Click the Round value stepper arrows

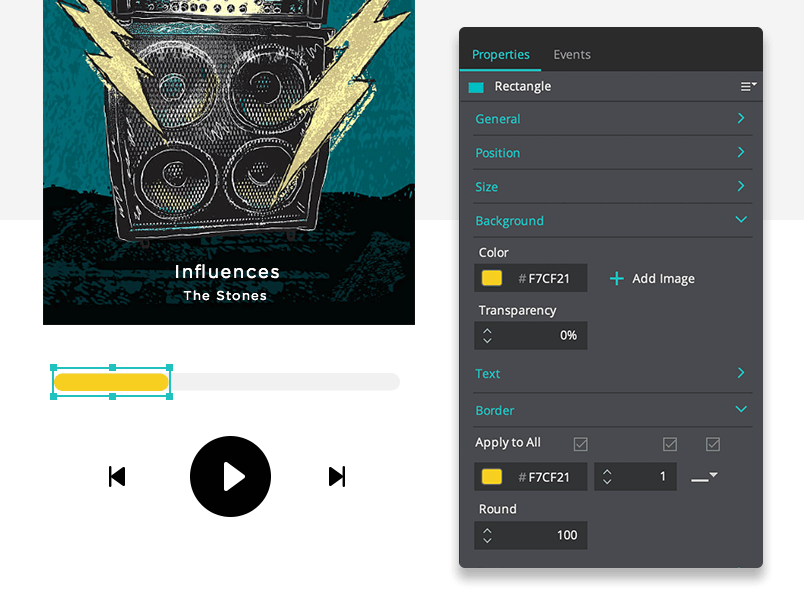[487, 535]
